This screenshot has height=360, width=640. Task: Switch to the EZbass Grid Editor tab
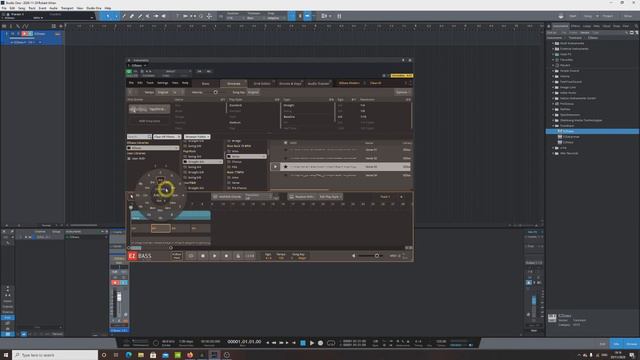pyautogui.click(x=262, y=83)
